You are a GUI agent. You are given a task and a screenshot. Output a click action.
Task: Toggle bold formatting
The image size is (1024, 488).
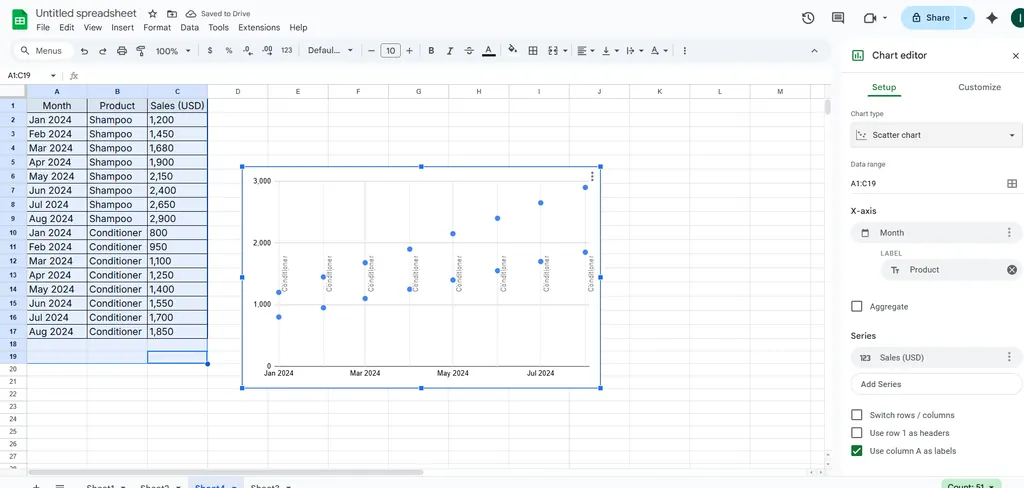click(431, 51)
